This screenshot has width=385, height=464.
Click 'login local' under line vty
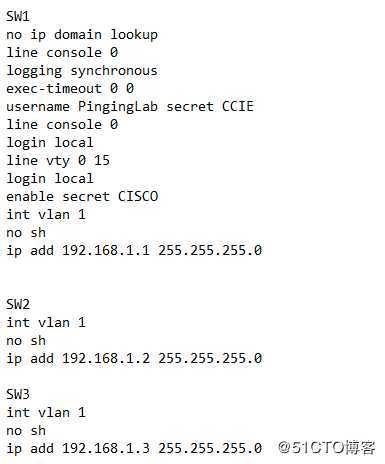50,179
